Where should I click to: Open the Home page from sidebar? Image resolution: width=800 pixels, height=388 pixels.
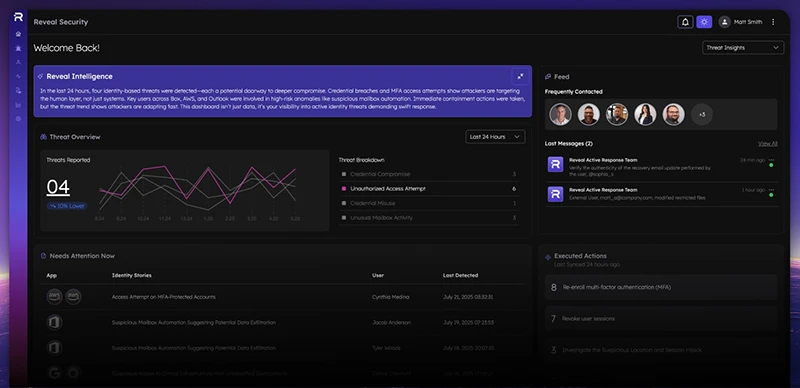(18, 34)
